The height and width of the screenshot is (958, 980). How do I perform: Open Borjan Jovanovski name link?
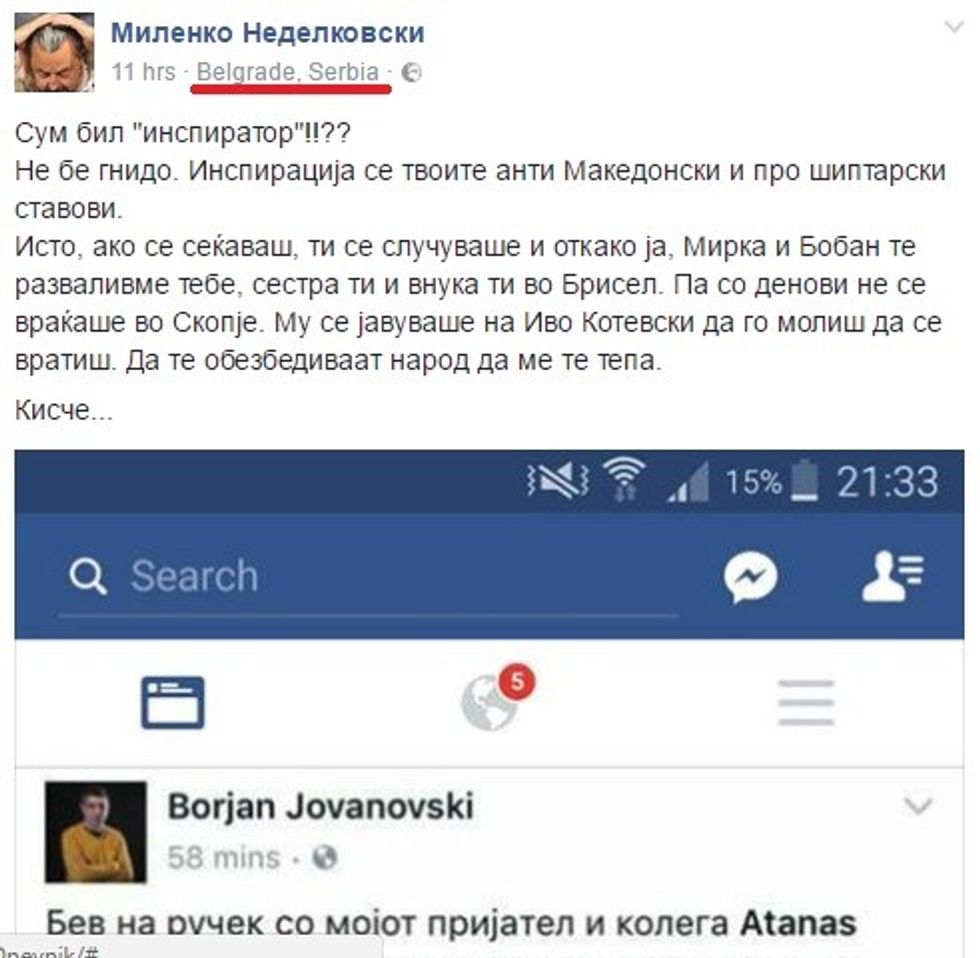[x=320, y=806]
